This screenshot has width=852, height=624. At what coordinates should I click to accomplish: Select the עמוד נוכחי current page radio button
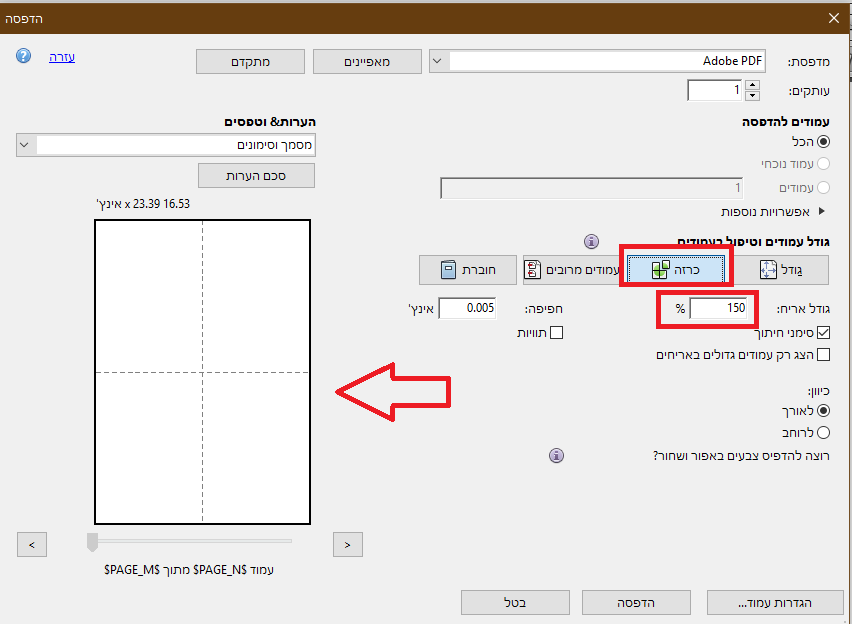pyautogui.click(x=823, y=164)
